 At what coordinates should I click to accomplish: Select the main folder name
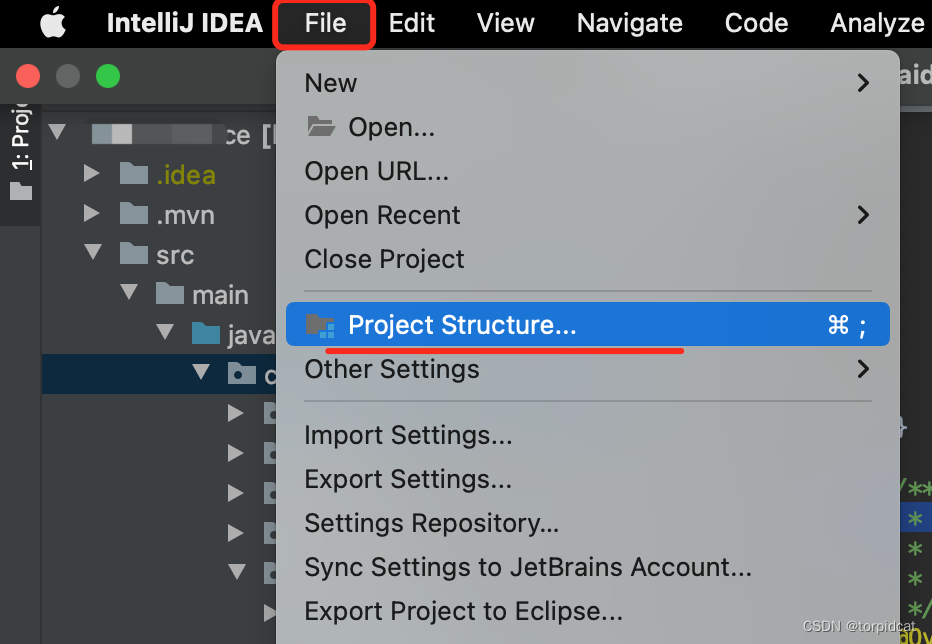(221, 295)
